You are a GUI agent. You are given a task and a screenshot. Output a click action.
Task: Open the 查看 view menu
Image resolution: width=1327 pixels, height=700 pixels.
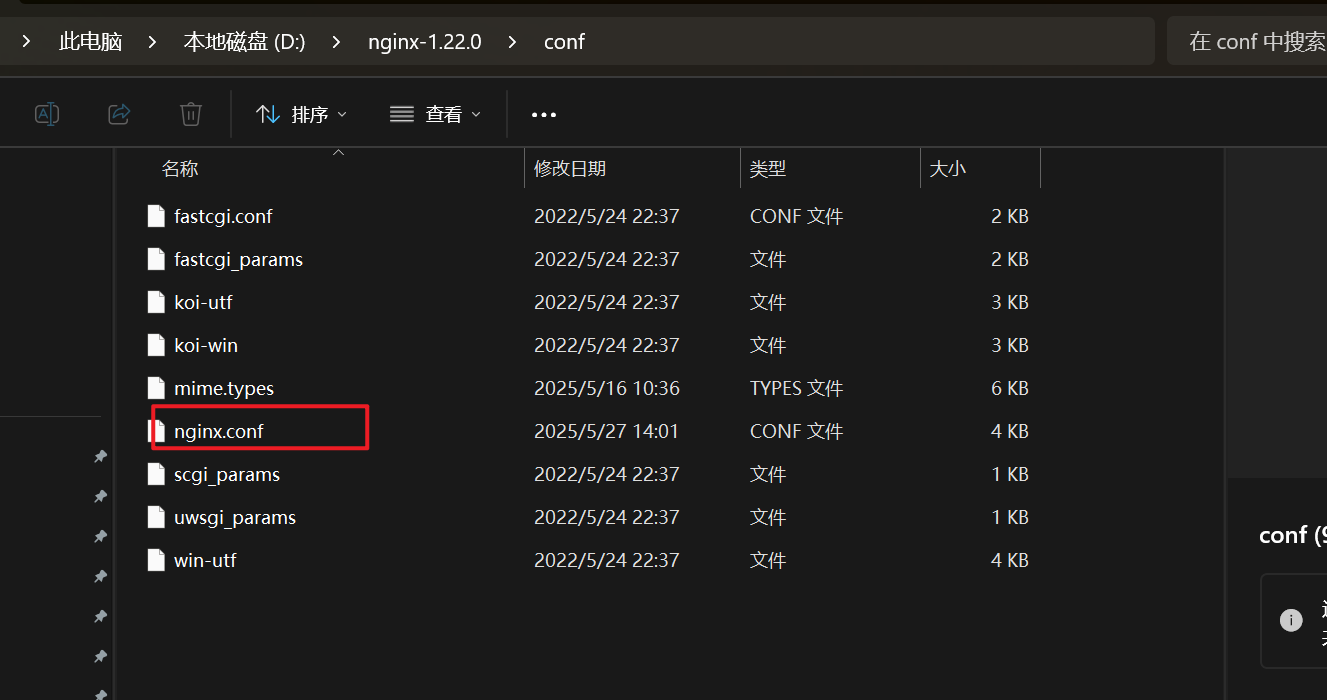coord(435,113)
